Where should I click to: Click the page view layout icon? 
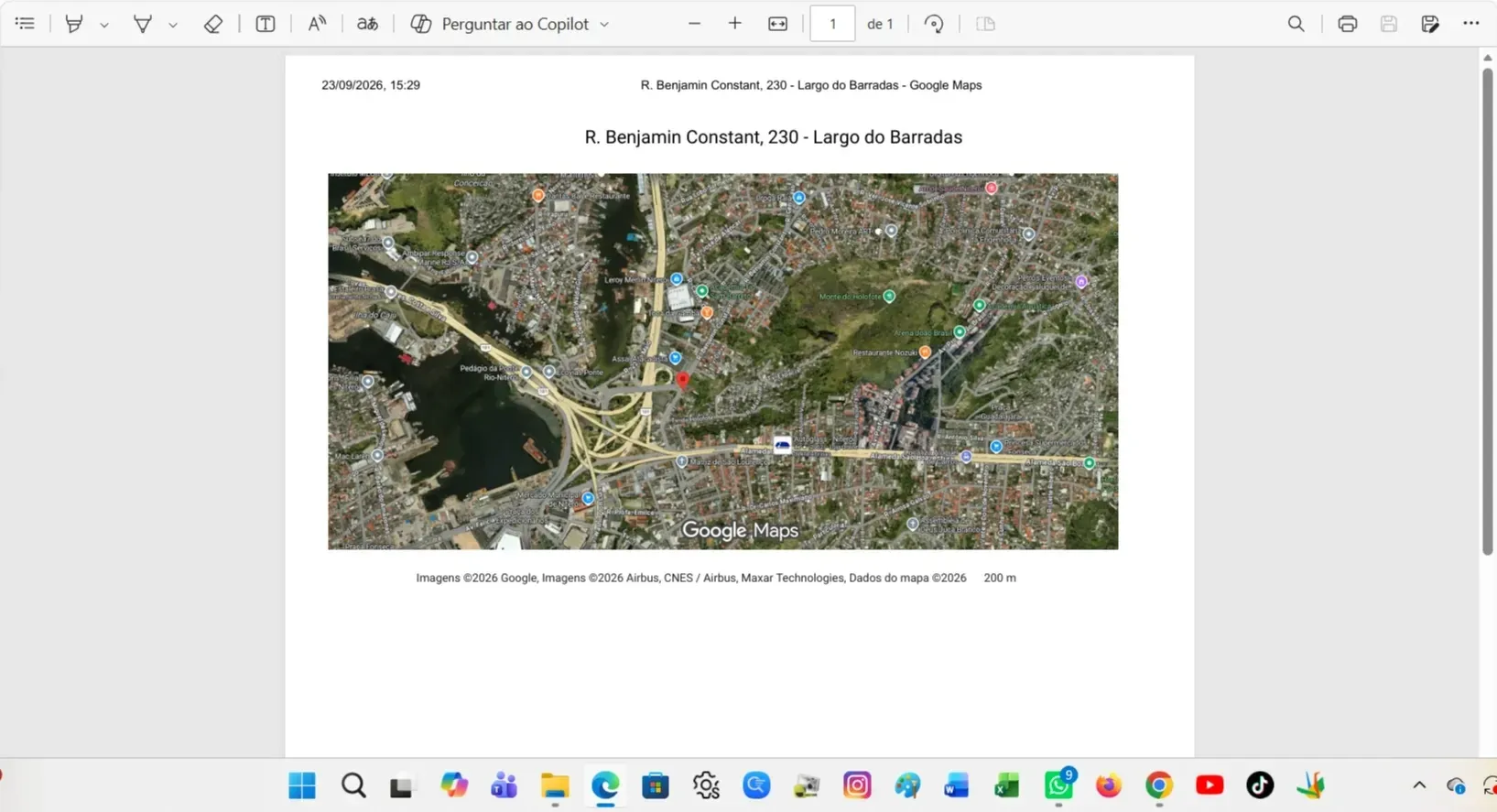tap(986, 24)
